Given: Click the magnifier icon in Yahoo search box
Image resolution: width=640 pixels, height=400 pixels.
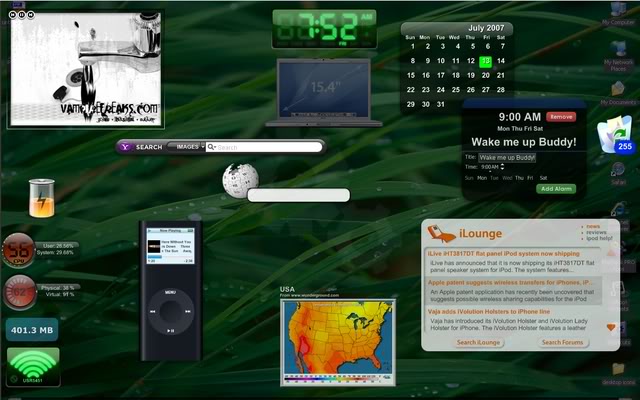Looking at the screenshot, I should 211,147.
